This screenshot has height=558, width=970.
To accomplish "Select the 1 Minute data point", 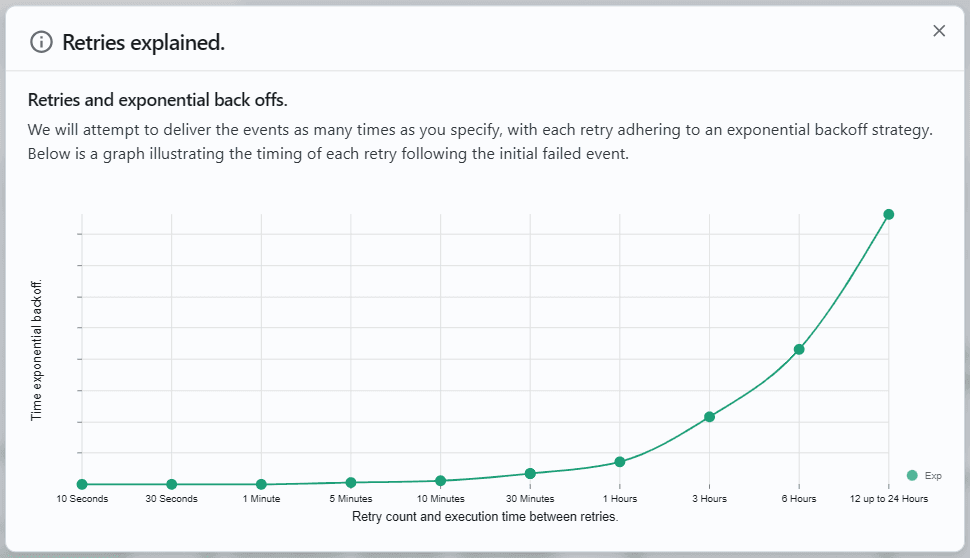I will tap(261, 485).
